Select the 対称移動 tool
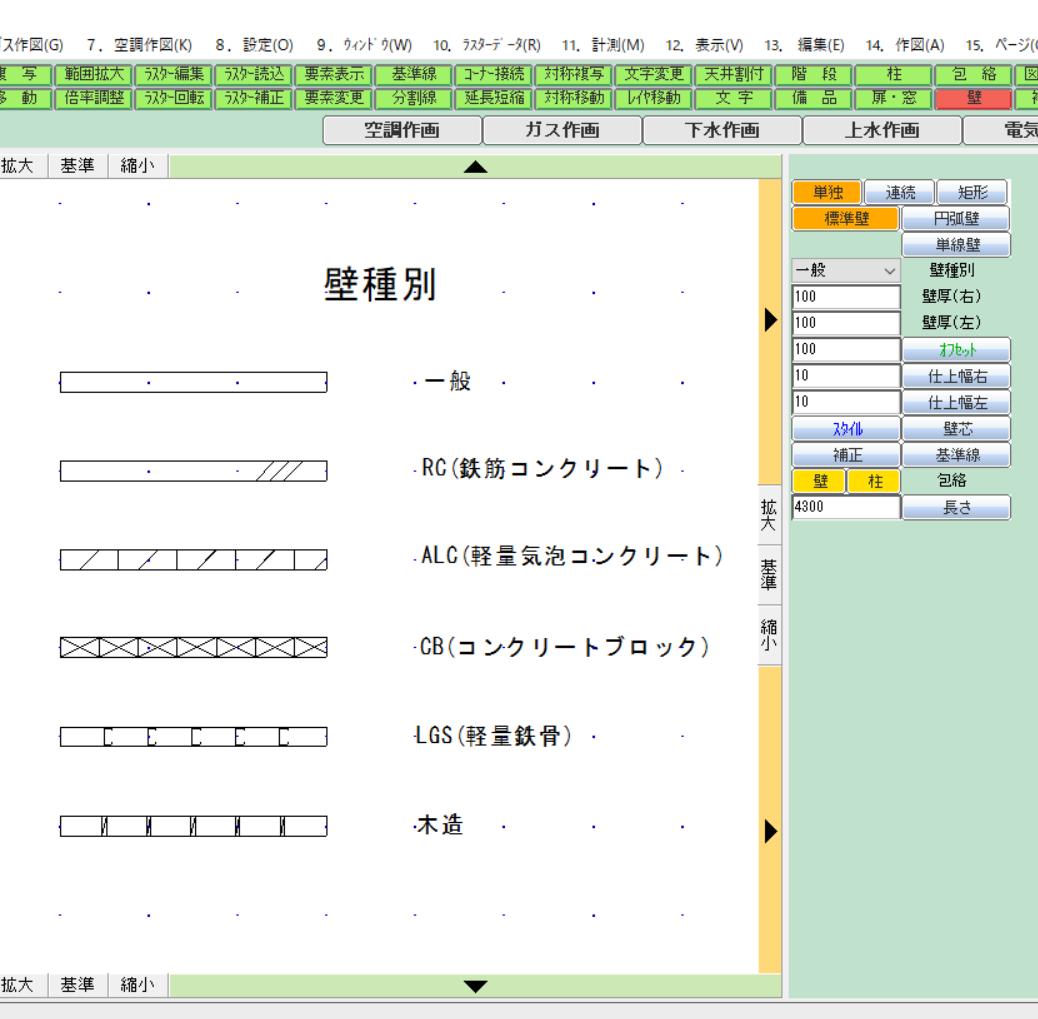This screenshot has height=1019, width=1038. coord(574,99)
